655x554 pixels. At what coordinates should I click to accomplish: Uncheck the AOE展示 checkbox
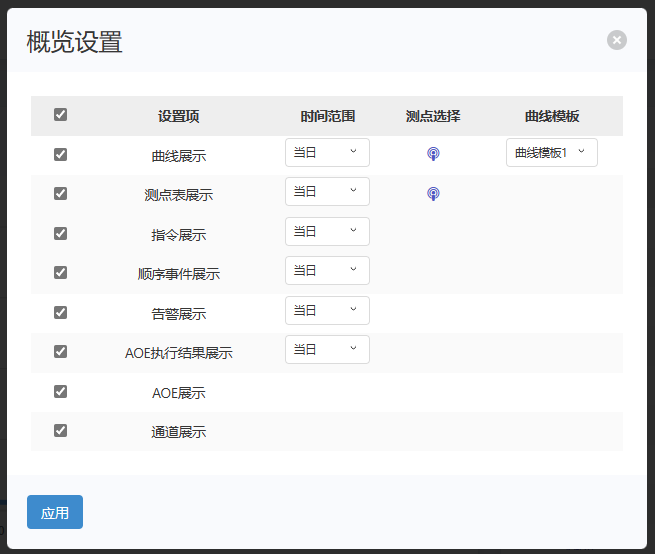61,391
